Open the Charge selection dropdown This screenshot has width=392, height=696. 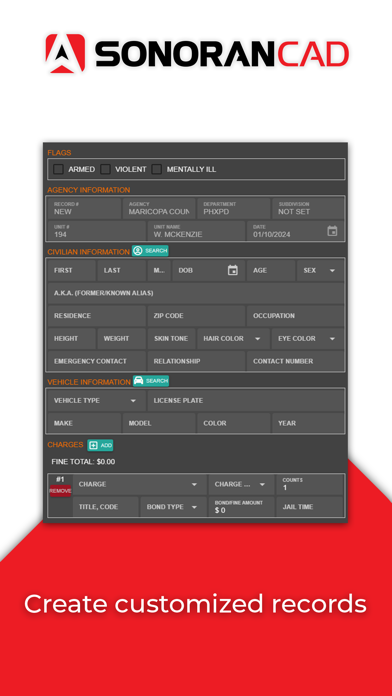coord(139,484)
